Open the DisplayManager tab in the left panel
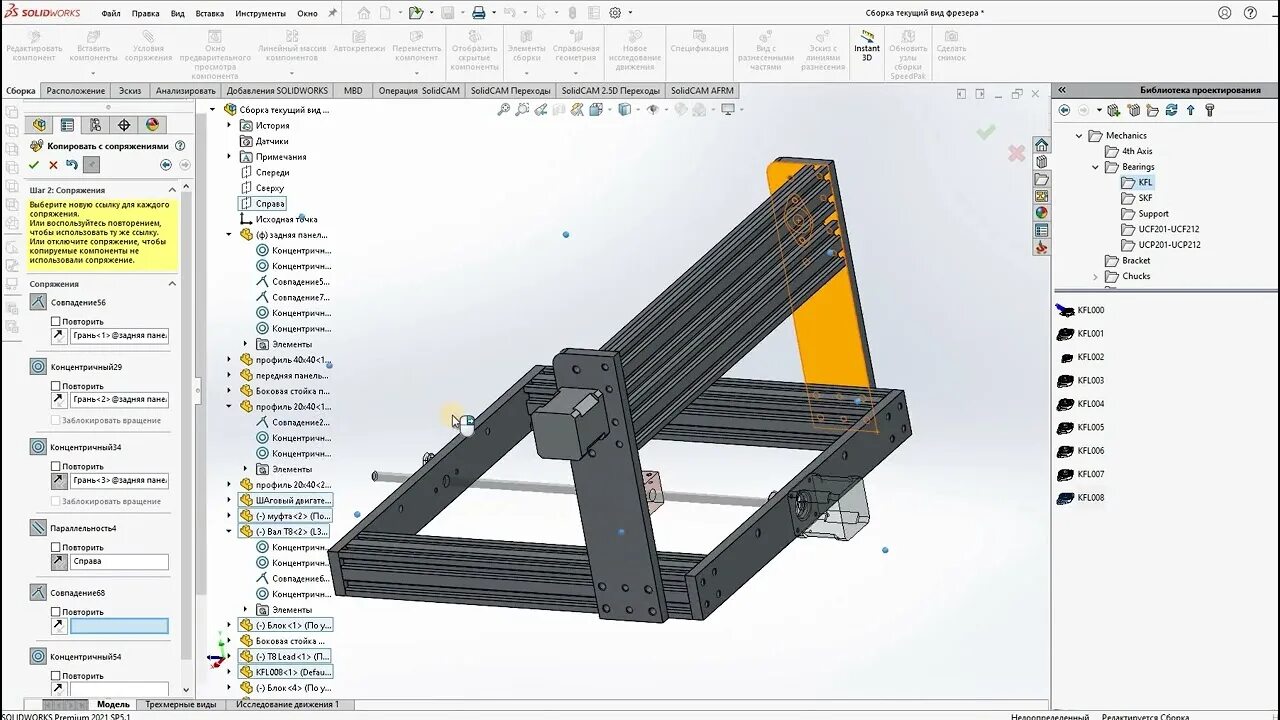1280x720 pixels. point(153,124)
